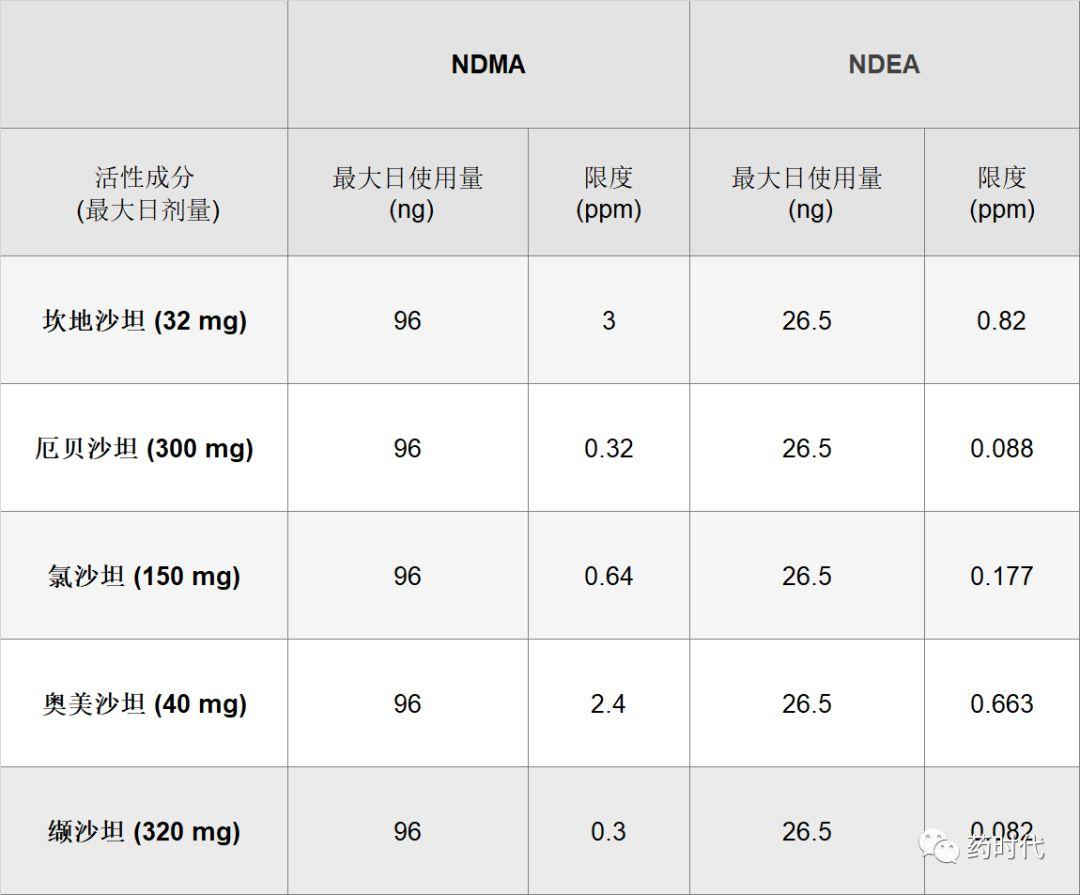This screenshot has height=895, width=1080.
Task: Click the NDEA 限度 (ppm) subheader
Action: pos(1002,192)
